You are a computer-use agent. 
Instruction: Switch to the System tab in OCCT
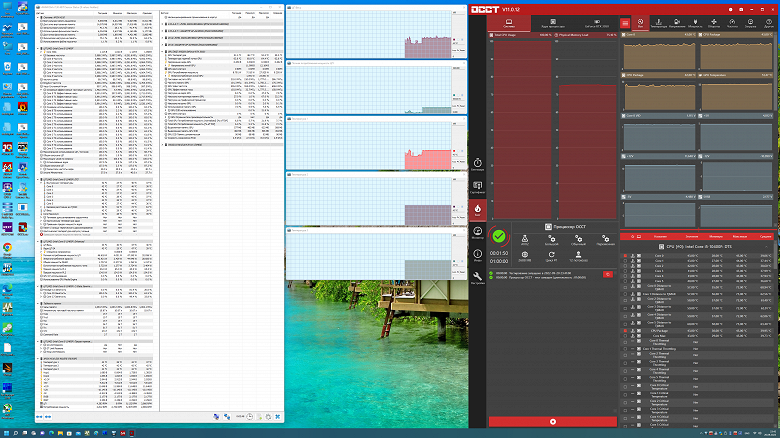click(510, 22)
